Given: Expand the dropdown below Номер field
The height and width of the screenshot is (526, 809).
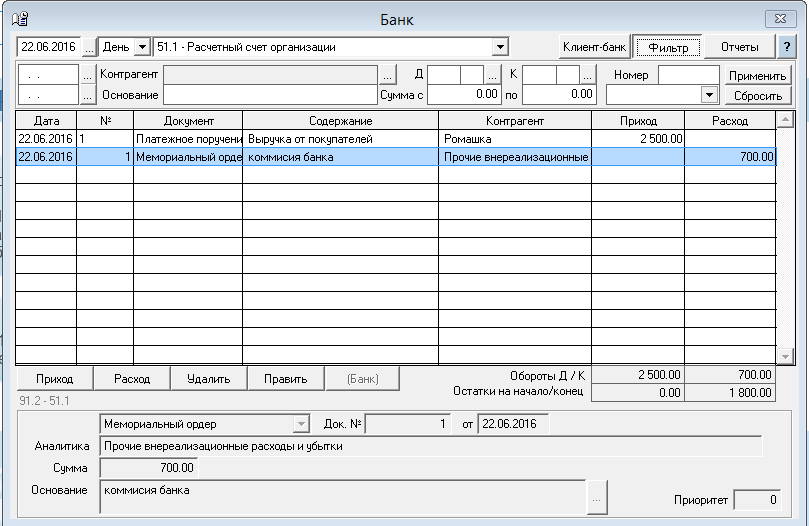Looking at the screenshot, I should pos(709,95).
